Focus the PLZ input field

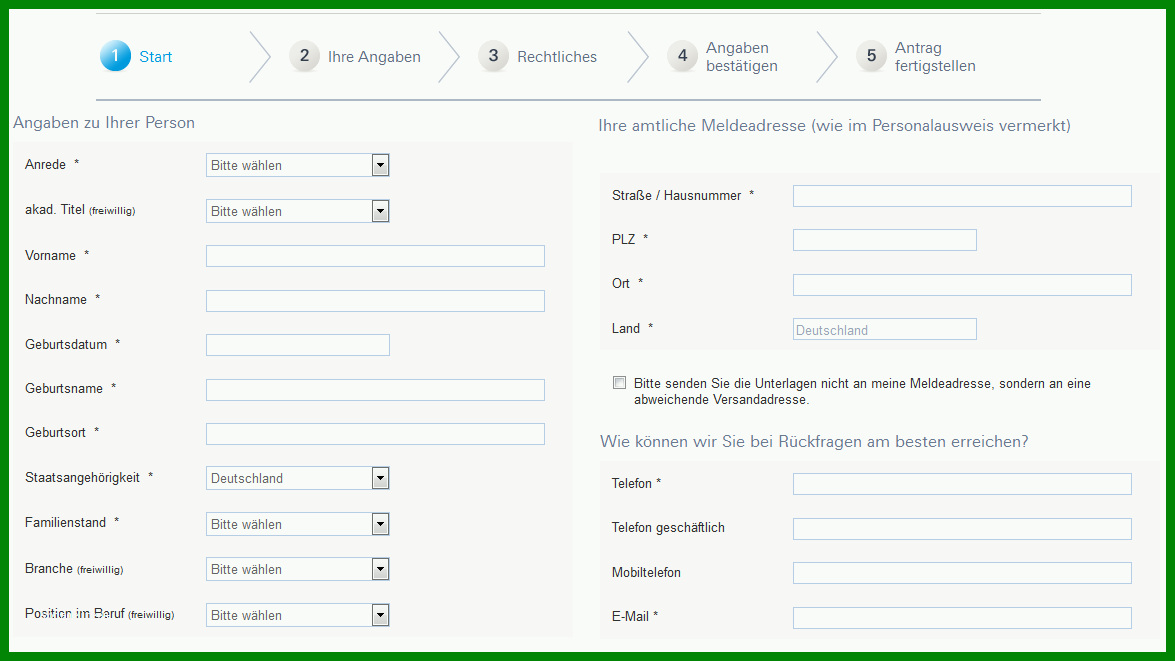pyautogui.click(x=885, y=240)
